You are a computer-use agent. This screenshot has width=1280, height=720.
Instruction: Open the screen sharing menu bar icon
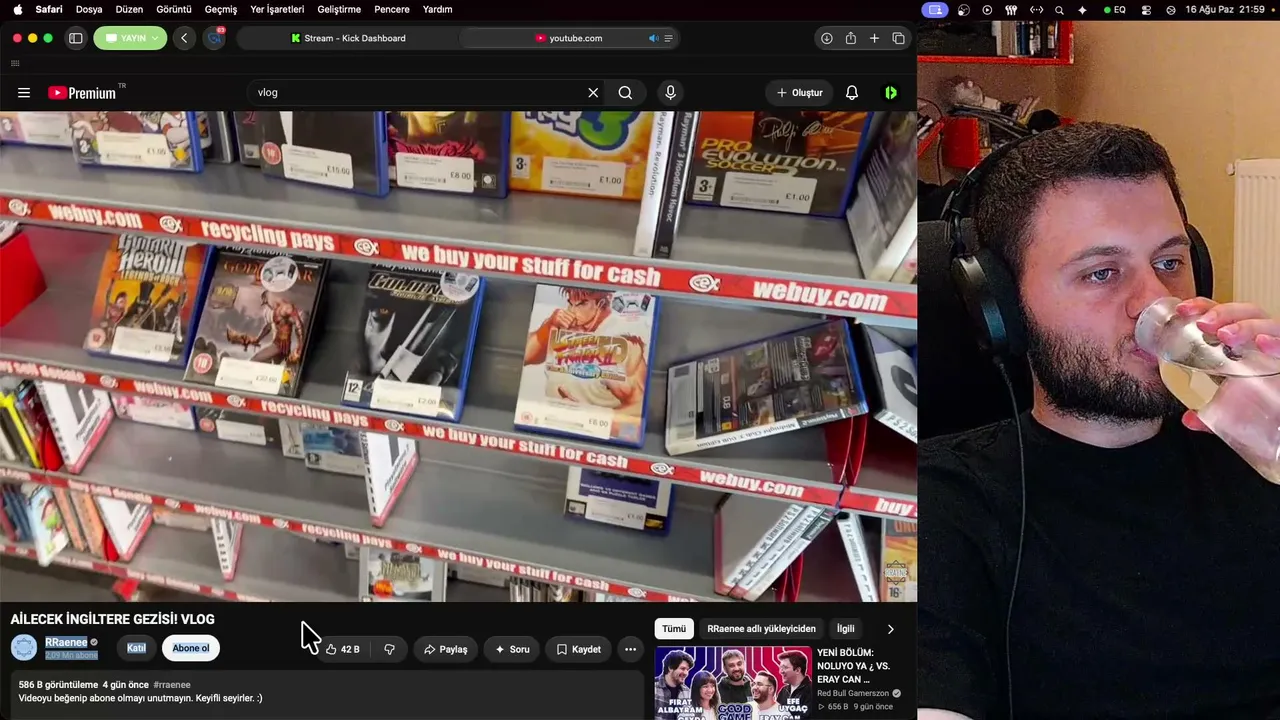tap(935, 9)
